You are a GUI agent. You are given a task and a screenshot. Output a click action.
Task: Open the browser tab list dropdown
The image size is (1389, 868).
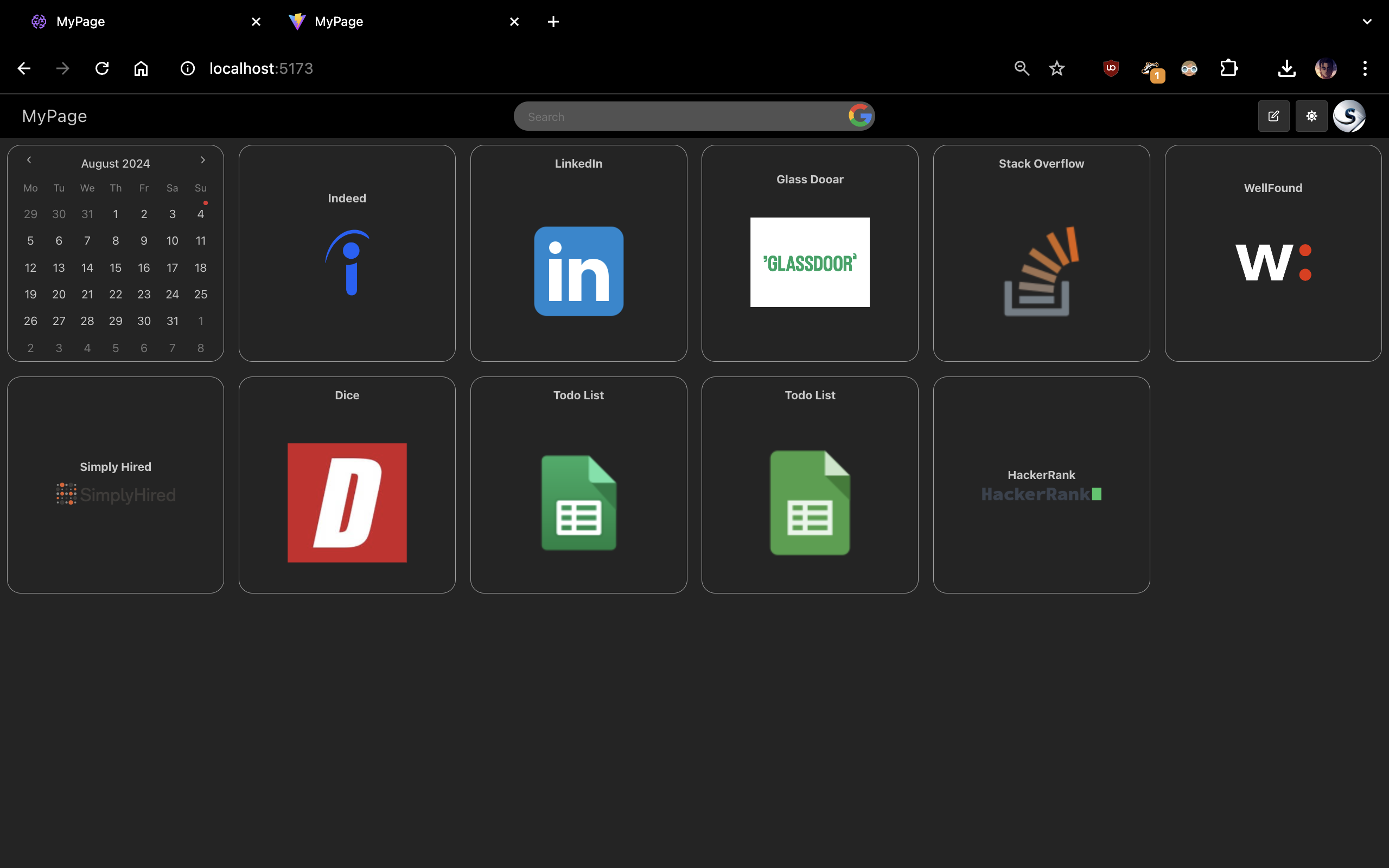(1367, 21)
